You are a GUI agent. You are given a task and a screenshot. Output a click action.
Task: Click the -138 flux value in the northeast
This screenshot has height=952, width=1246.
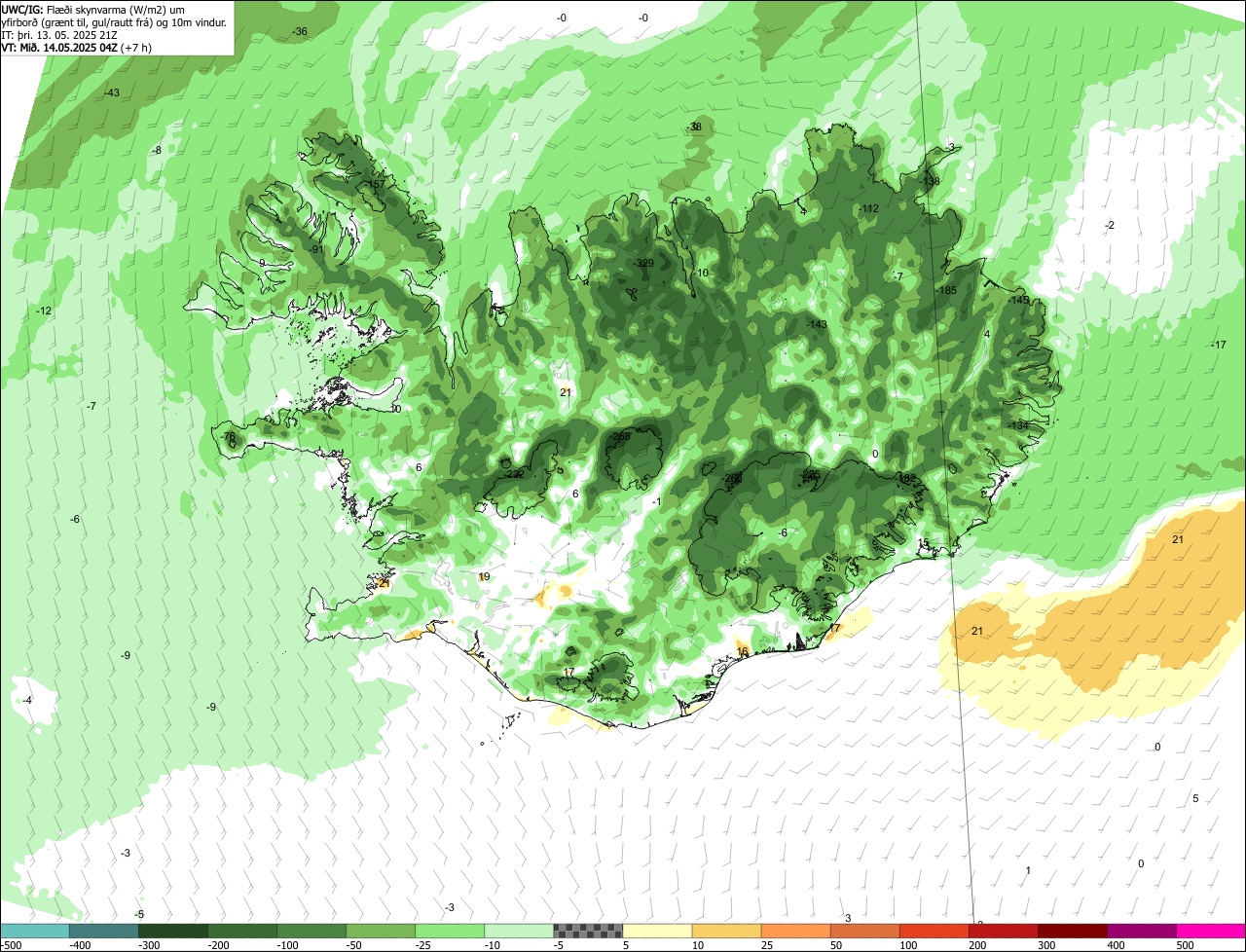[x=930, y=182]
